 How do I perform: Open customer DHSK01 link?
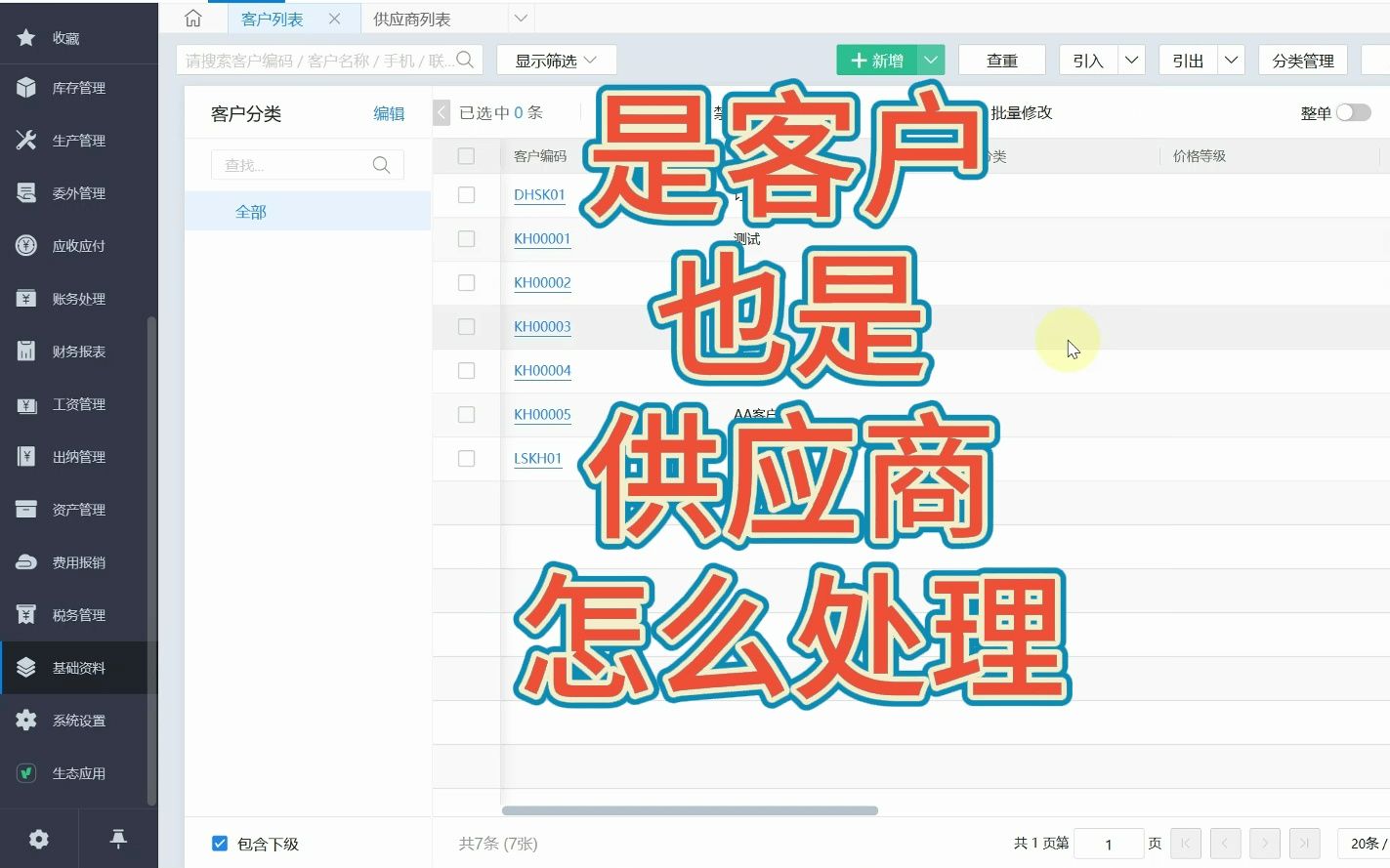pos(539,194)
